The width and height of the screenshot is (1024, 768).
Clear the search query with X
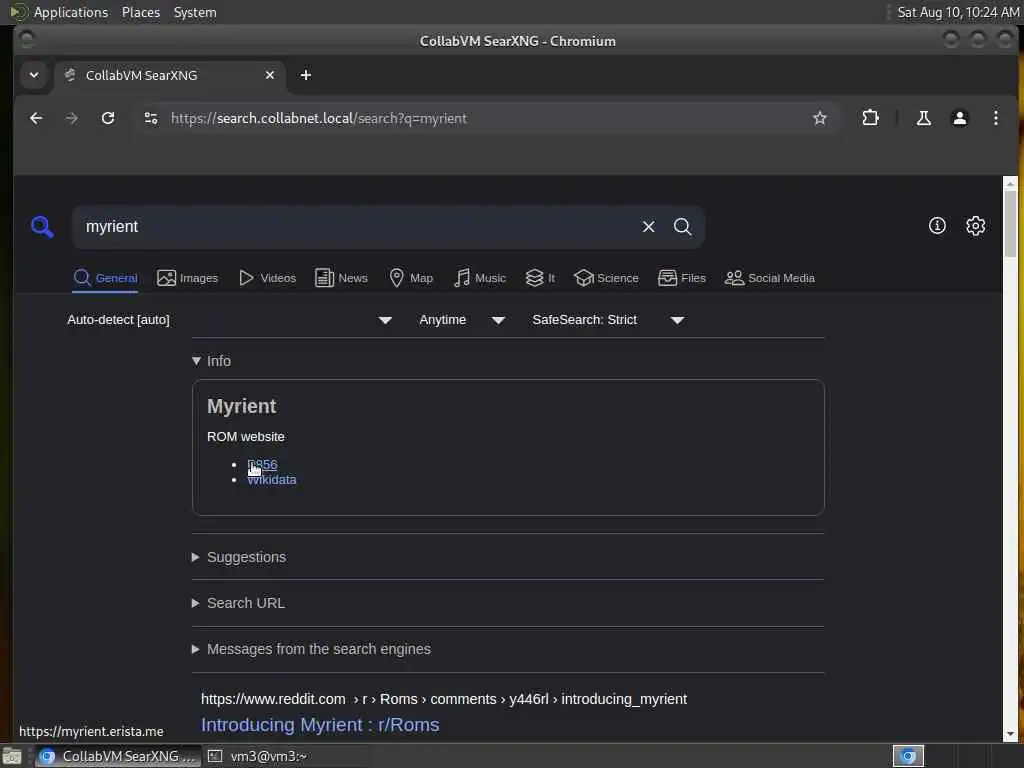click(x=648, y=227)
